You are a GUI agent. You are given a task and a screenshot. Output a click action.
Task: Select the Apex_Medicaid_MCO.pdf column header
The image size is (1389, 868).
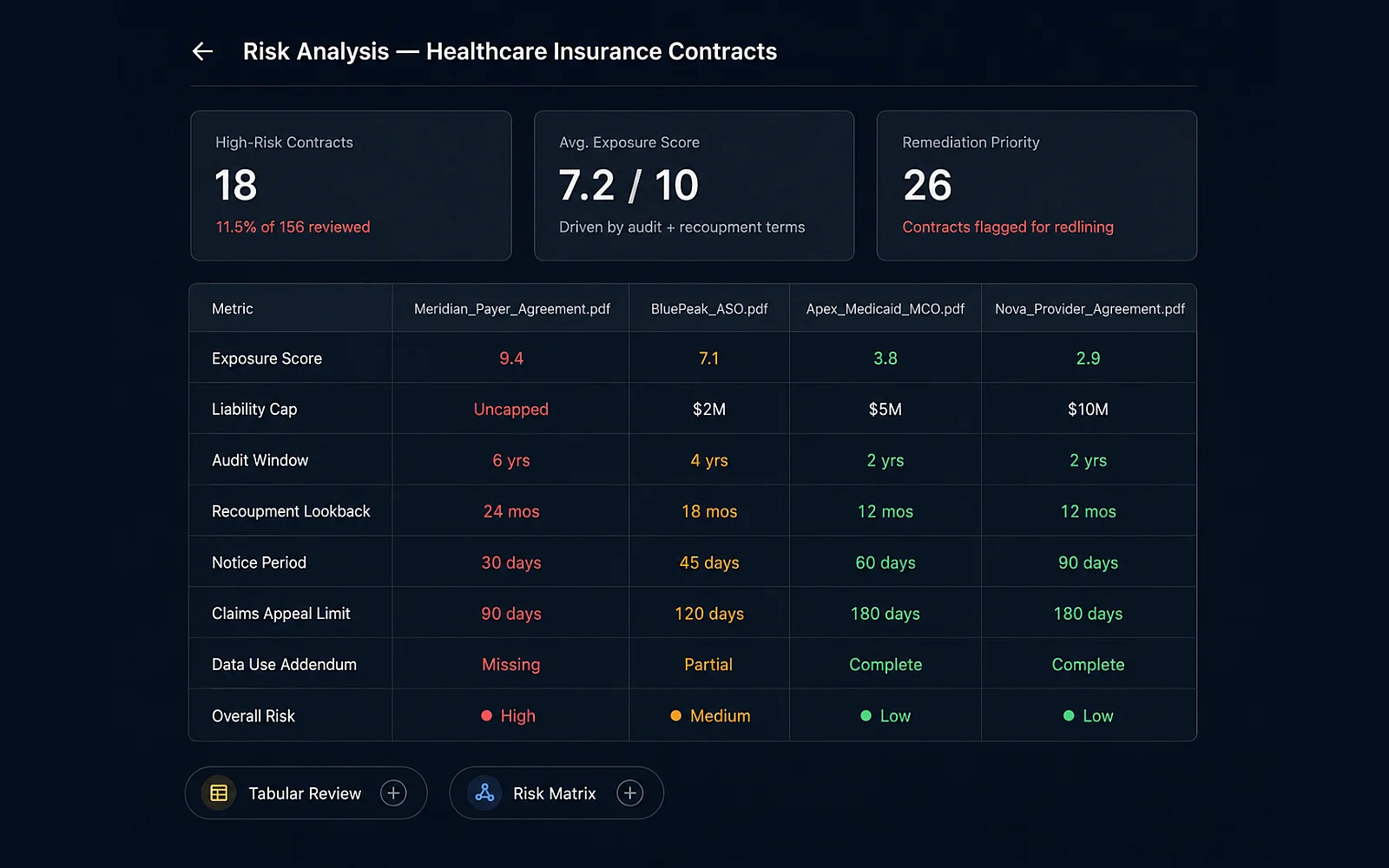(885, 309)
